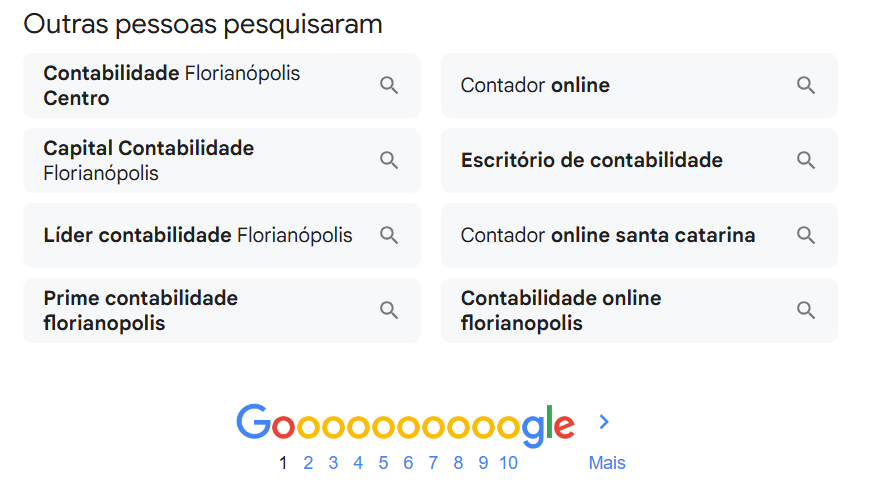Click next page chevron arrow

point(604,422)
